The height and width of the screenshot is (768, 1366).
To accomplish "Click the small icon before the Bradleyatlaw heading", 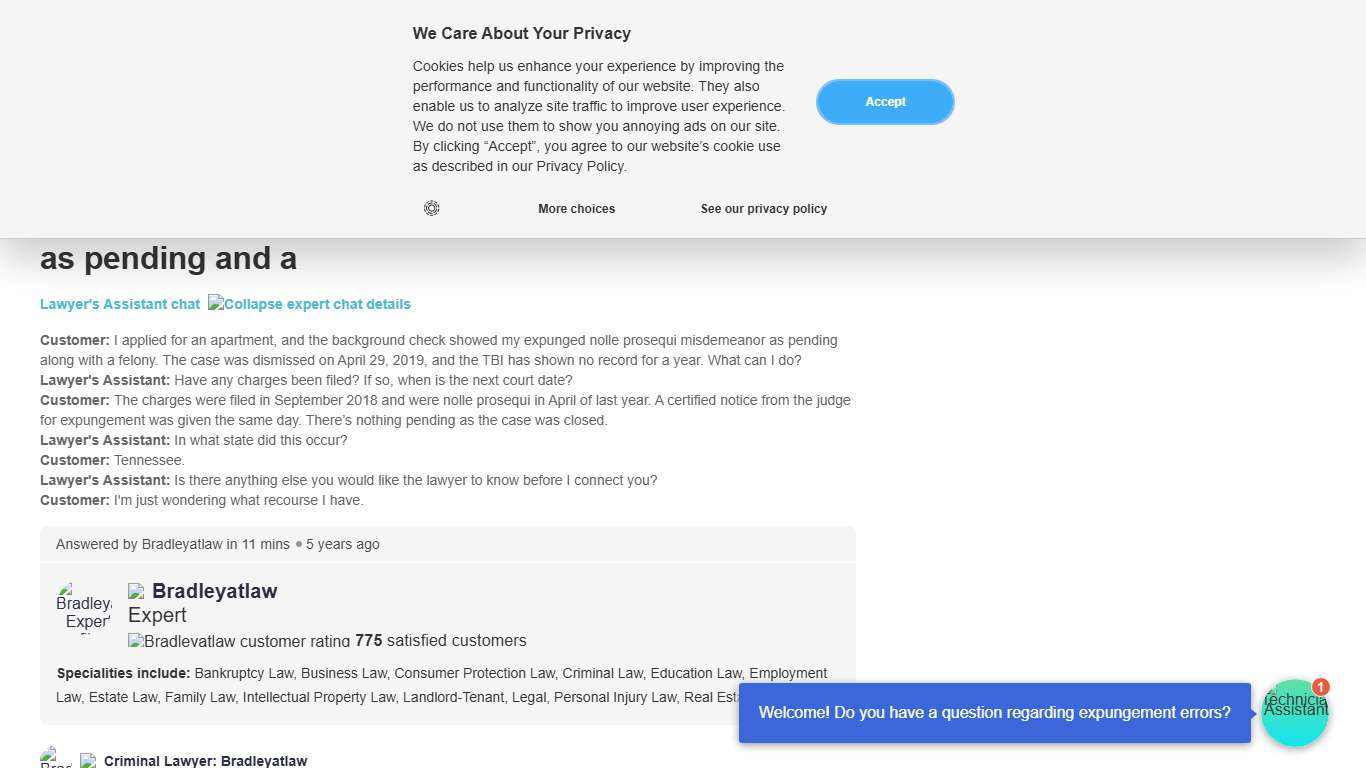I will (x=136, y=592).
